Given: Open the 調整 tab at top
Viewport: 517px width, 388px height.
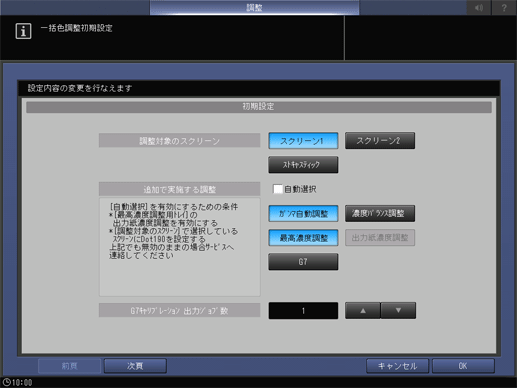Looking at the screenshot, I should tap(254, 7).
